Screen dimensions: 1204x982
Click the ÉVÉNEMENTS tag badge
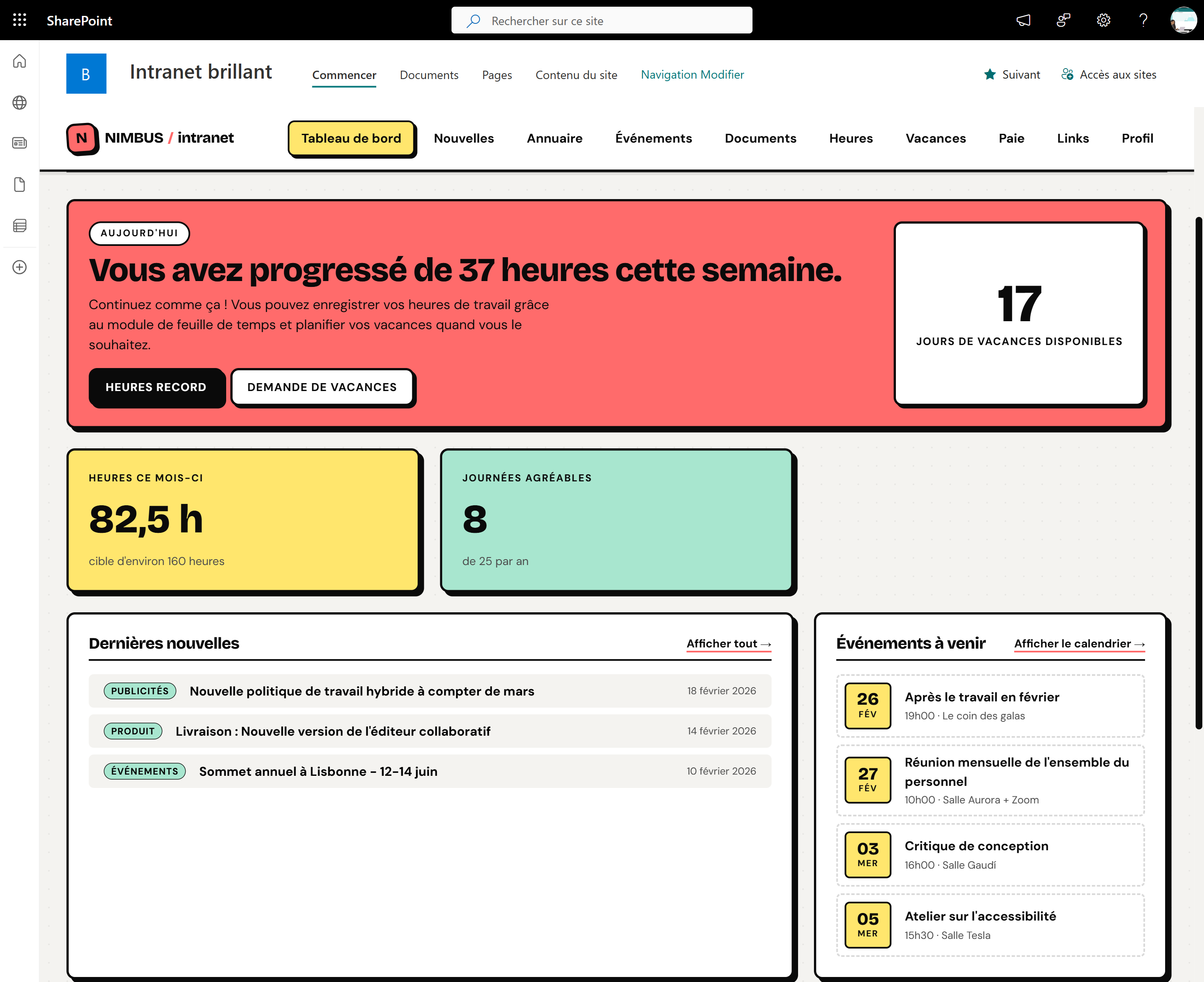(145, 771)
